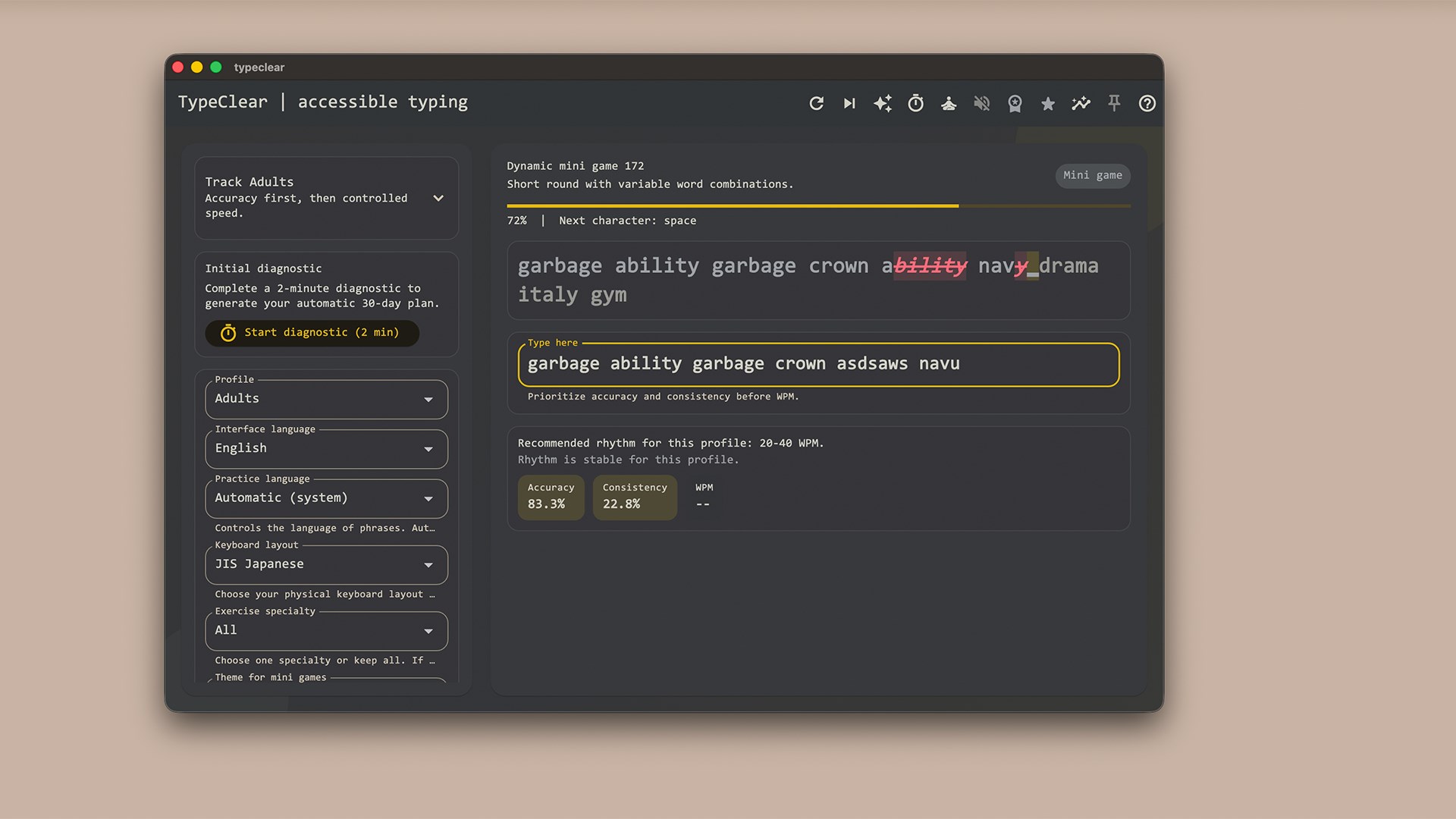Click the sparkles icon in the toolbar

(882, 103)
